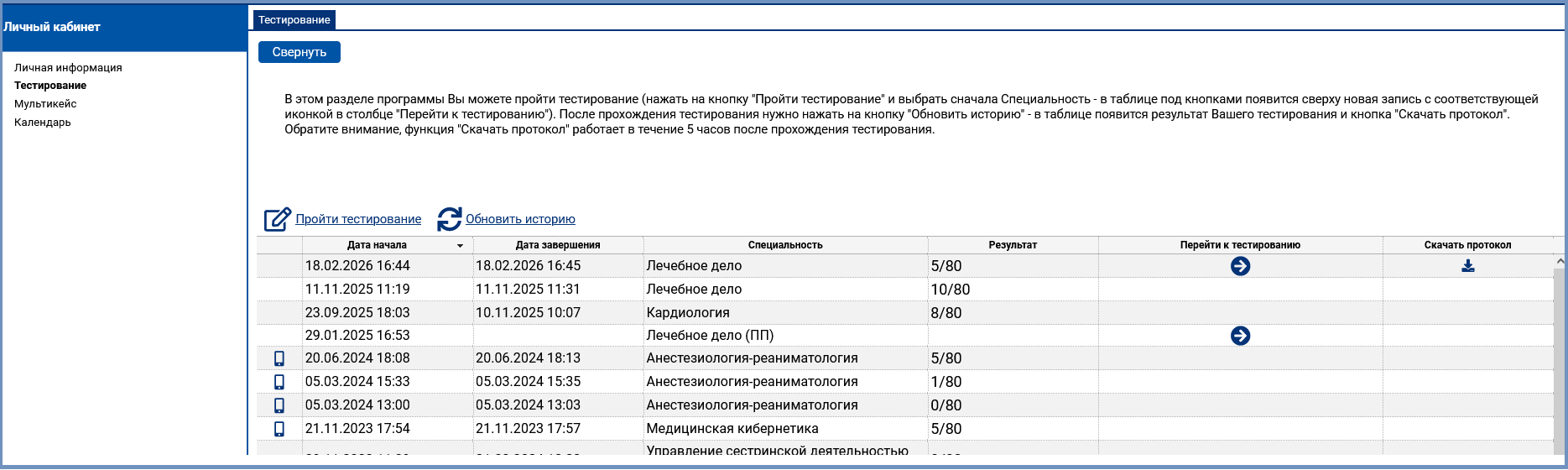The height and width of the screenshot is (470, 1568).
Task: Select end date 18.02.2026 16:45 cell
Action: click(558, 266)
